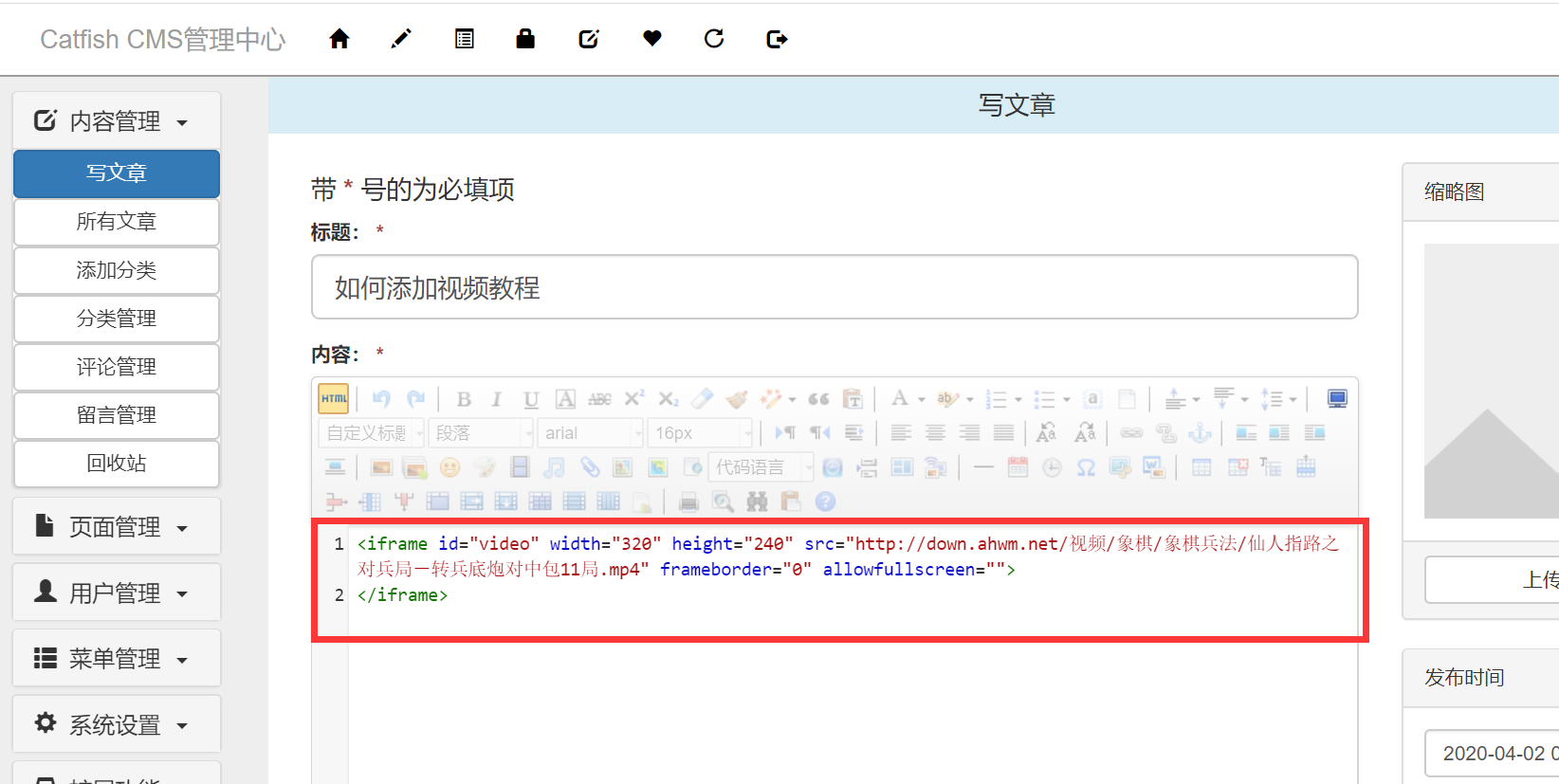Toggle HTML source mode in editor
The width and height of the screenshot is (1559, 784).
pyautogui.click(x=334, y=399)
